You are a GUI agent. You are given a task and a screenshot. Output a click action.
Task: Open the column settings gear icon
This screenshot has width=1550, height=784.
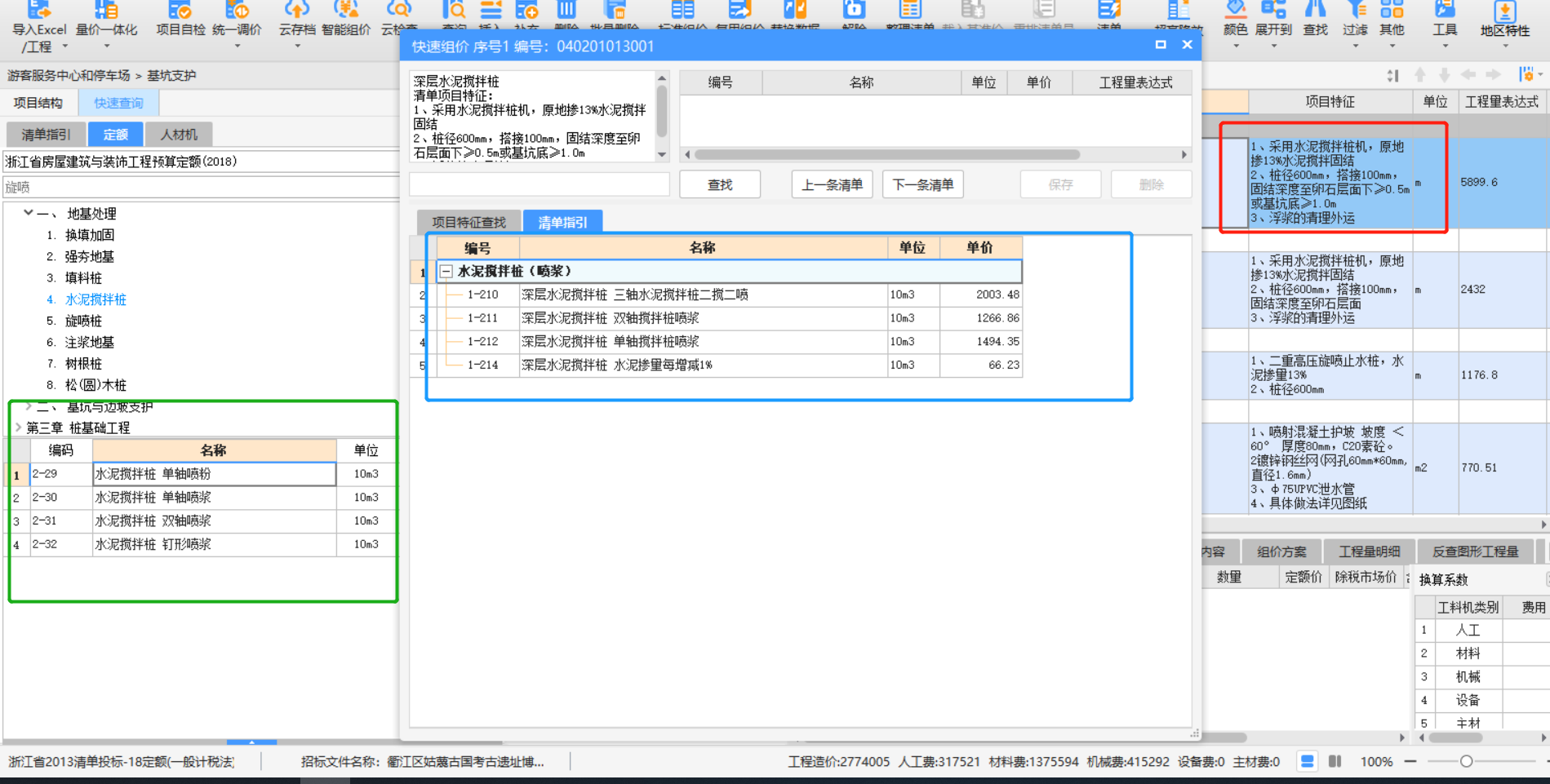pos(1526,75)
